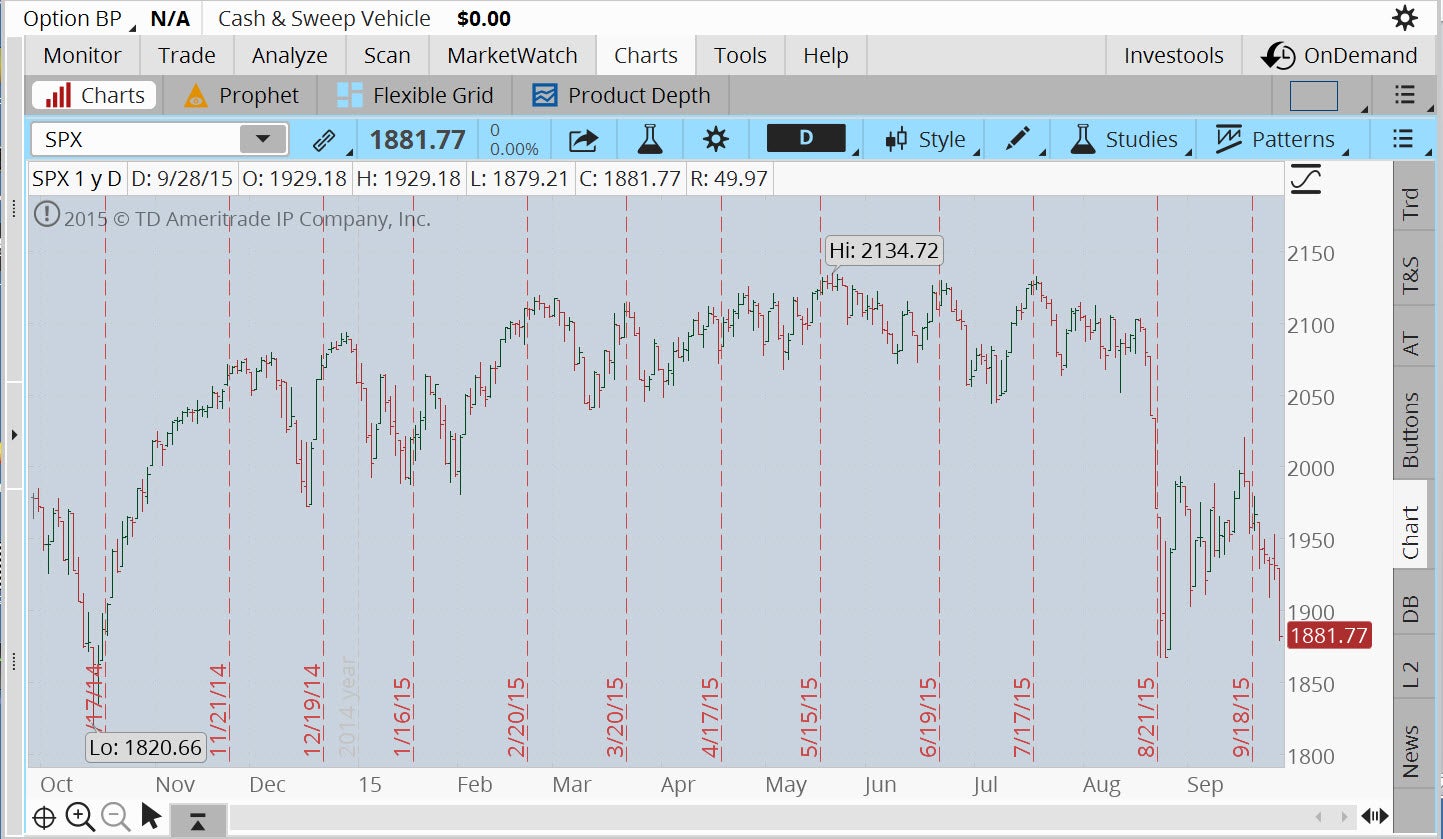Open the settings gear in title bar
1443x839 pixels.
[x=1405, y=18]
